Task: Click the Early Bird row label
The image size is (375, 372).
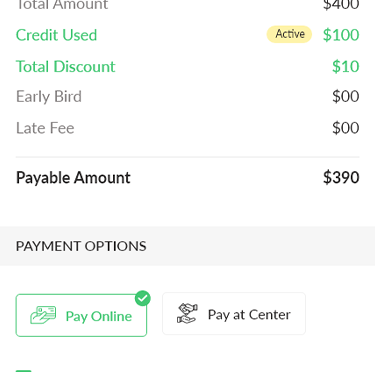Action: point(49,97)
